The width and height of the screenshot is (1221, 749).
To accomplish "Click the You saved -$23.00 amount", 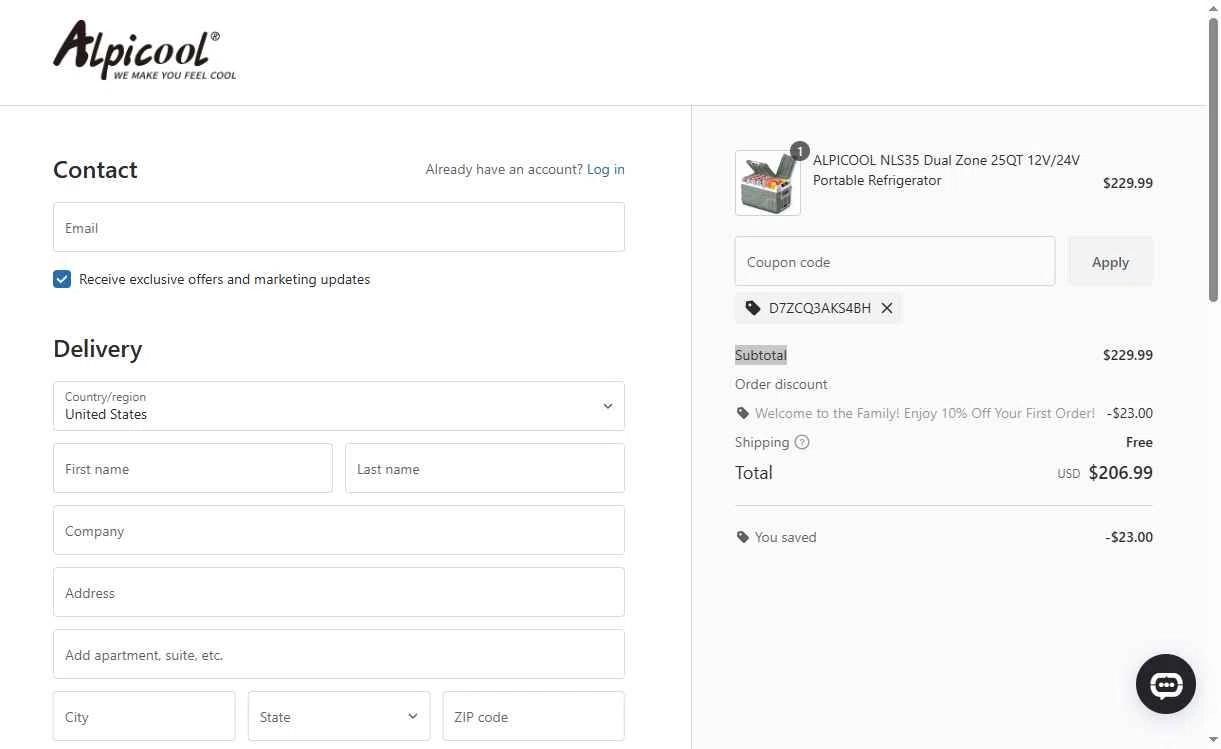I will coord(1129,537).
